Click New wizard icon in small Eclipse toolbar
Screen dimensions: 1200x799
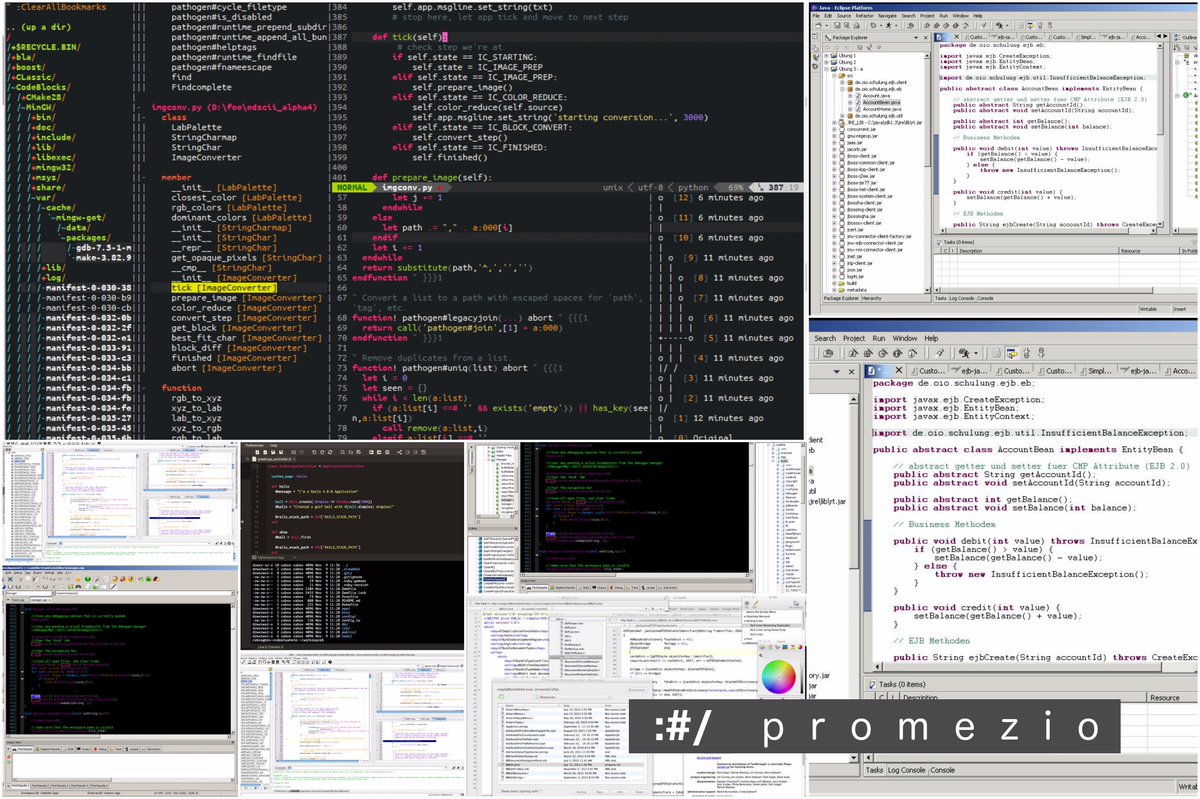[818, 26]
